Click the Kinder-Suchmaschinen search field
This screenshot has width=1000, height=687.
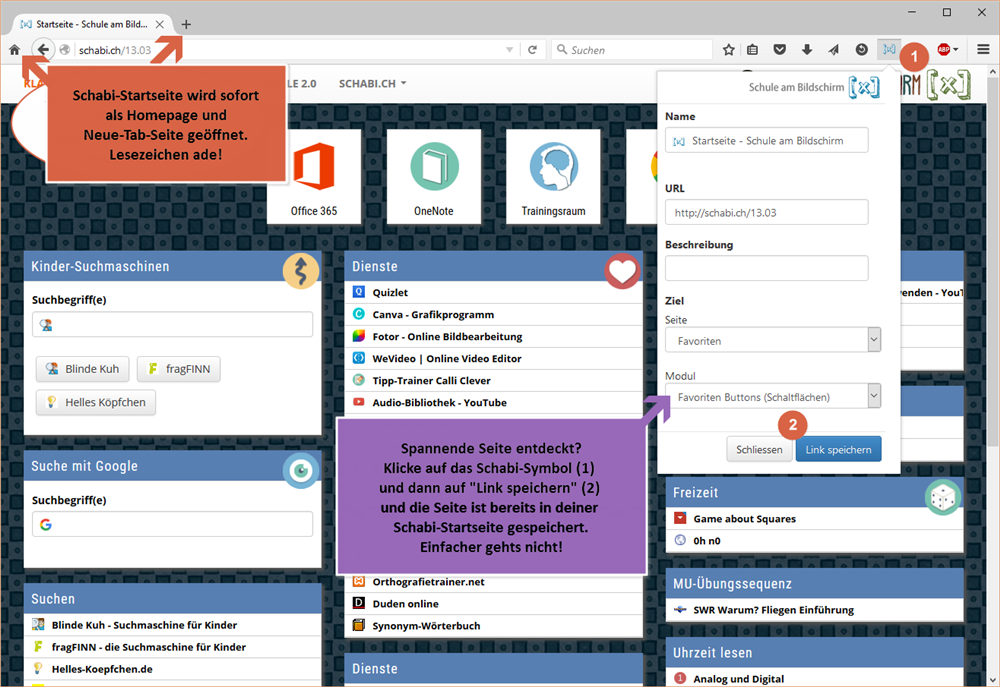pyautogui.click(x=172, y=324)
